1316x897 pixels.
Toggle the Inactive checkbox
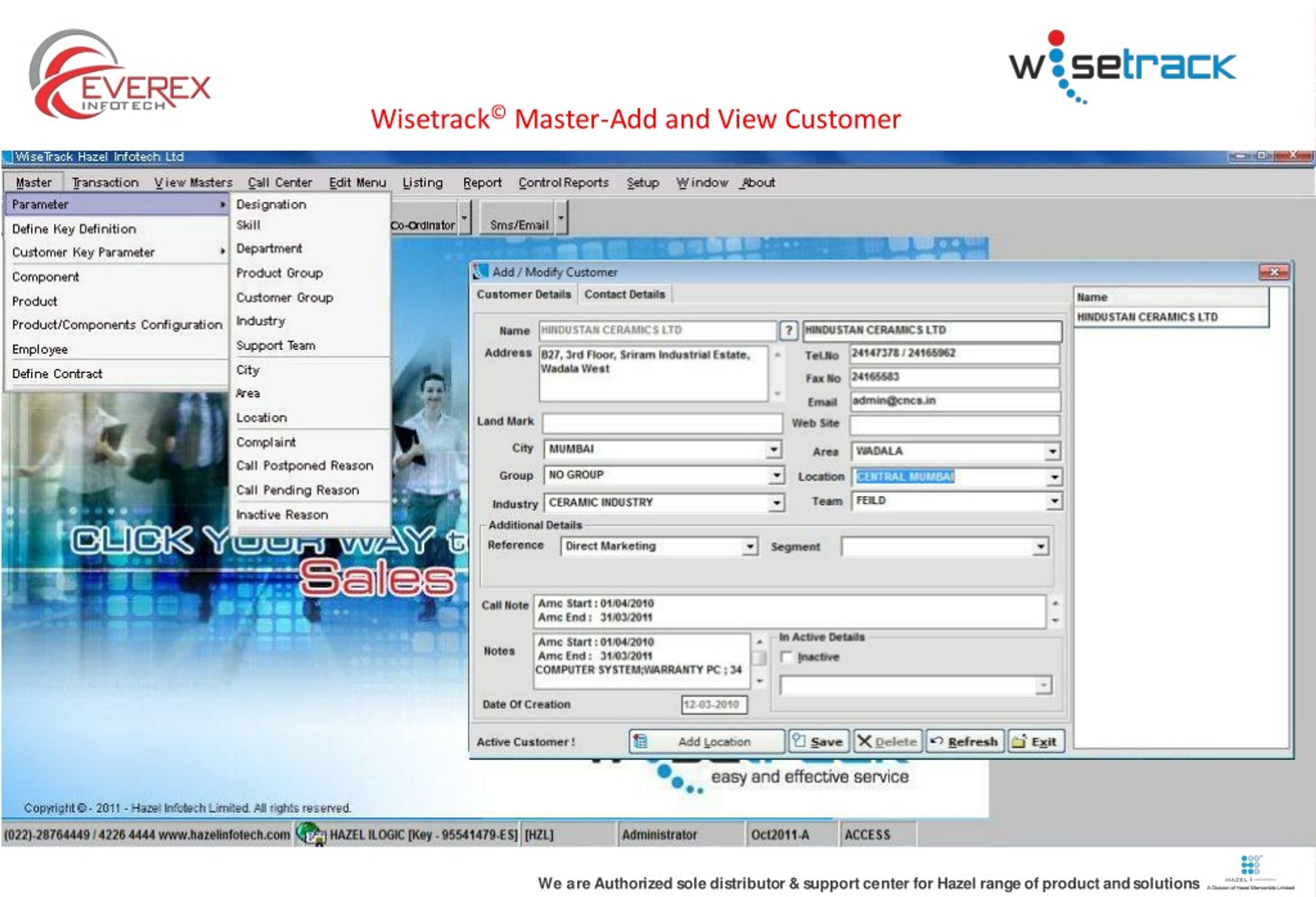[786, 657]
